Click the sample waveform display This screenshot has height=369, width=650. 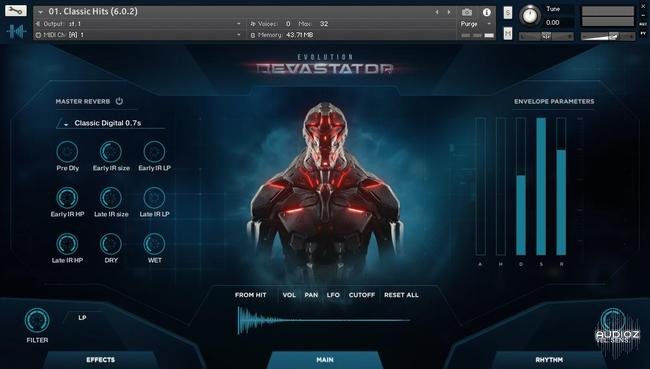coord(324,320)
